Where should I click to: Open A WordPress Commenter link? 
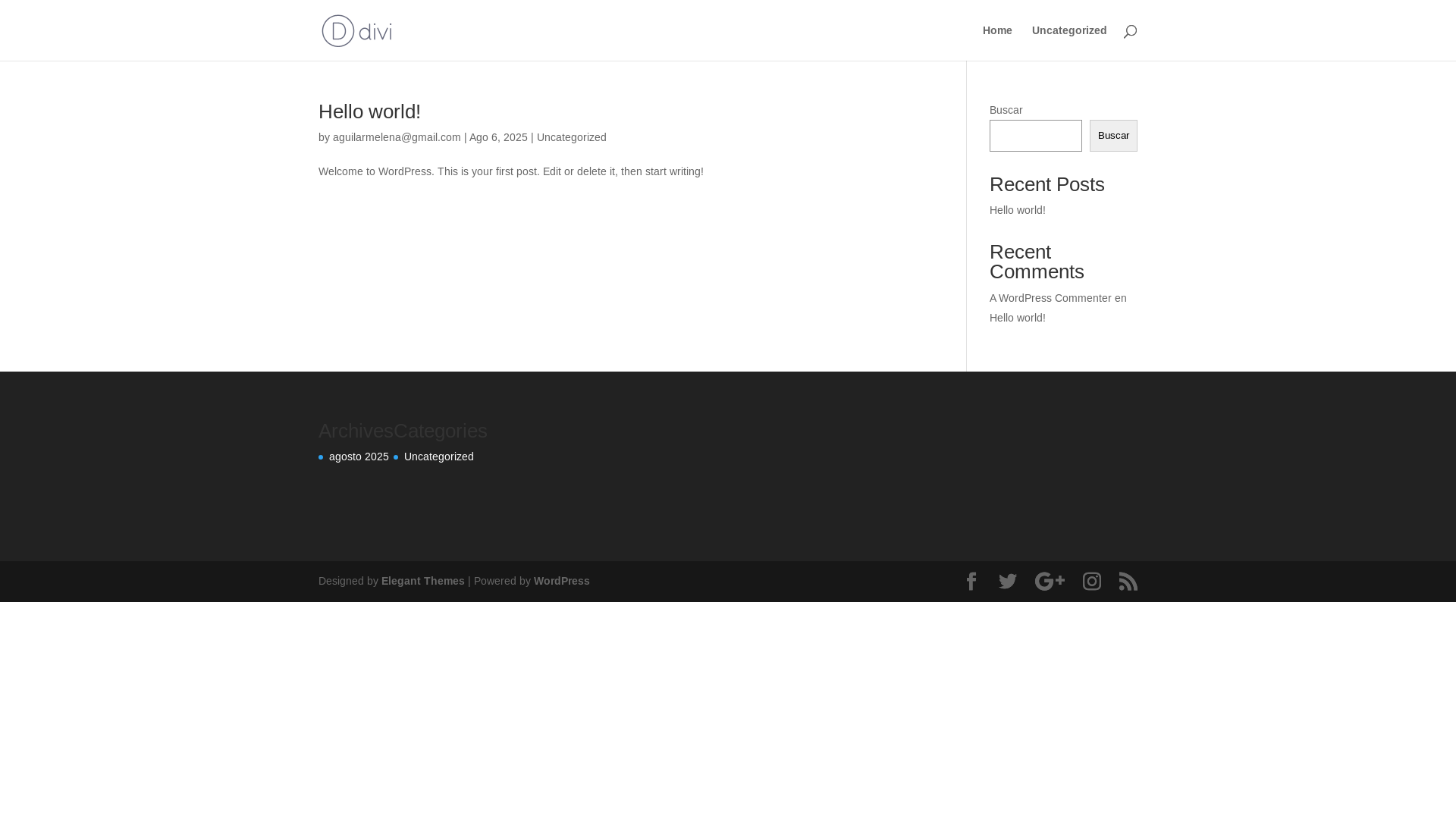tap(1050, 298)
